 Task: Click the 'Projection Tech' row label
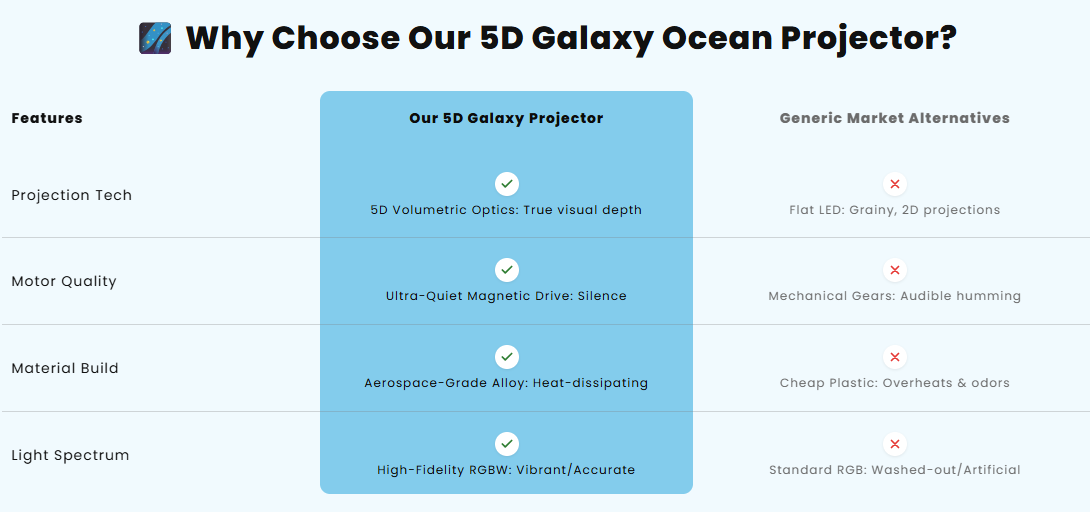(72, 195)
